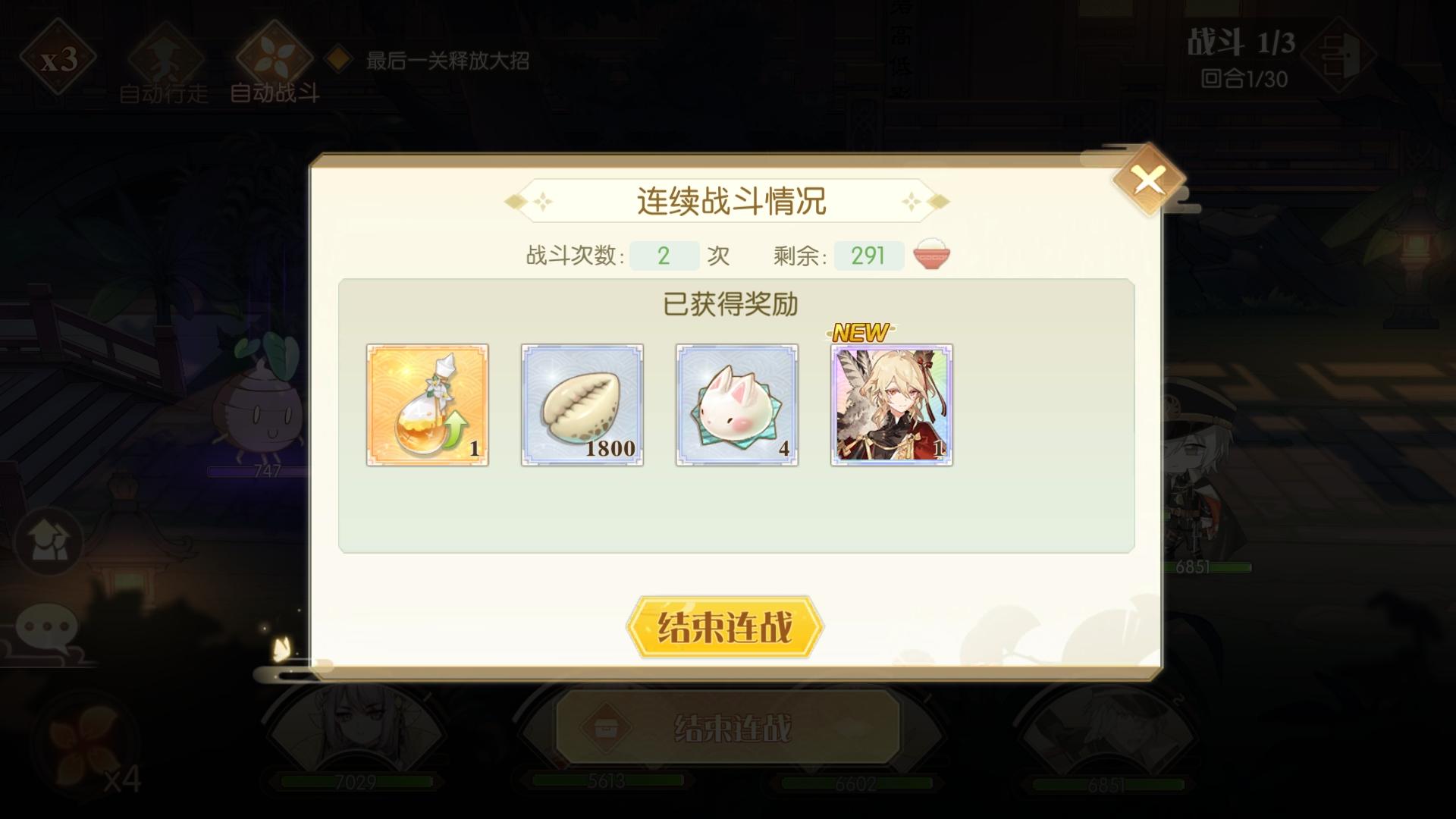Viewport: 1456px width, 819px height.
Task: Click the yellow 结束连战 button in dialog
Action: point(725,627)
